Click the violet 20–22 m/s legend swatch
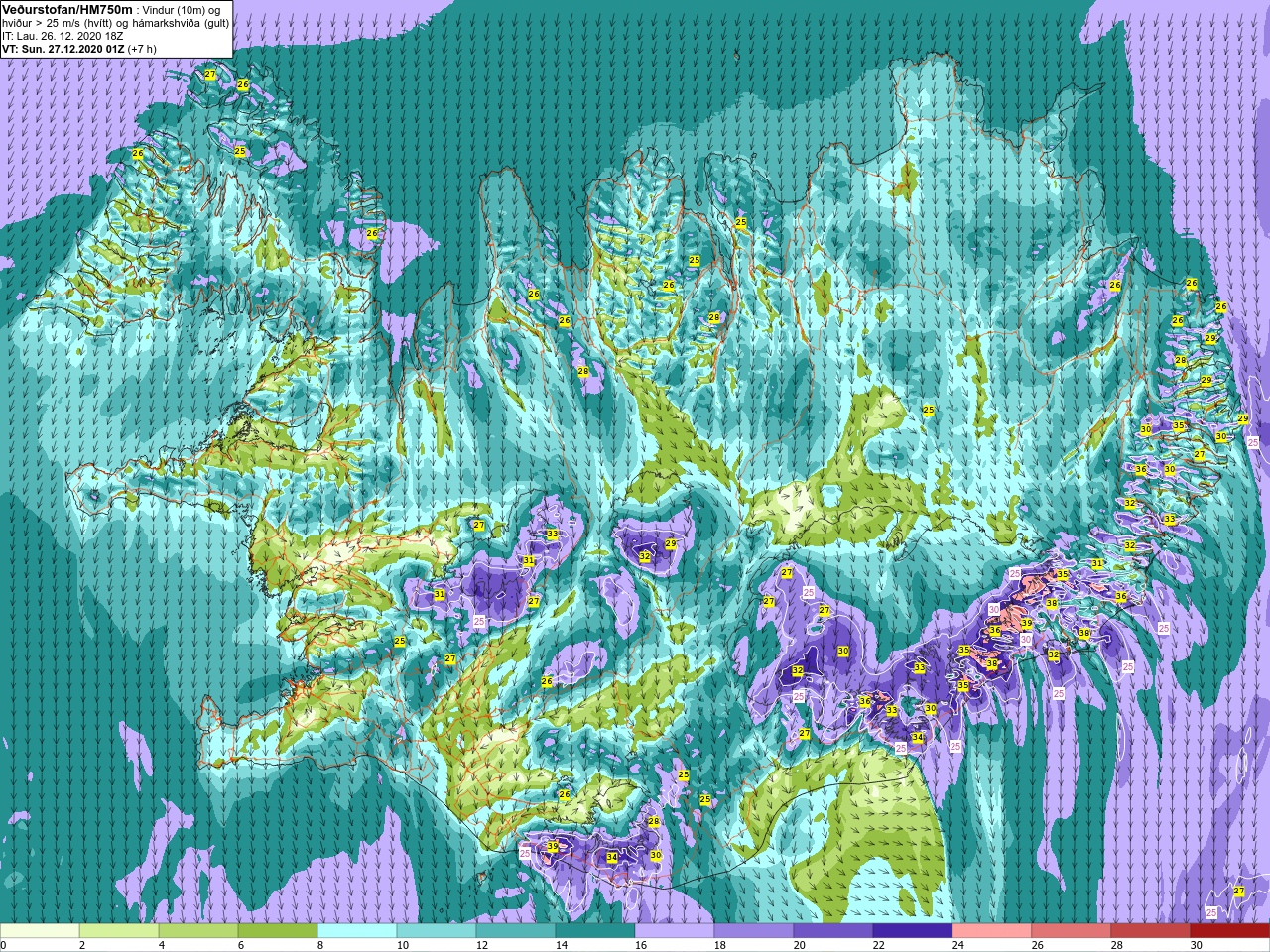This screenshot has width=1270, height=952. pyautogui.click(x=833, y=931)
